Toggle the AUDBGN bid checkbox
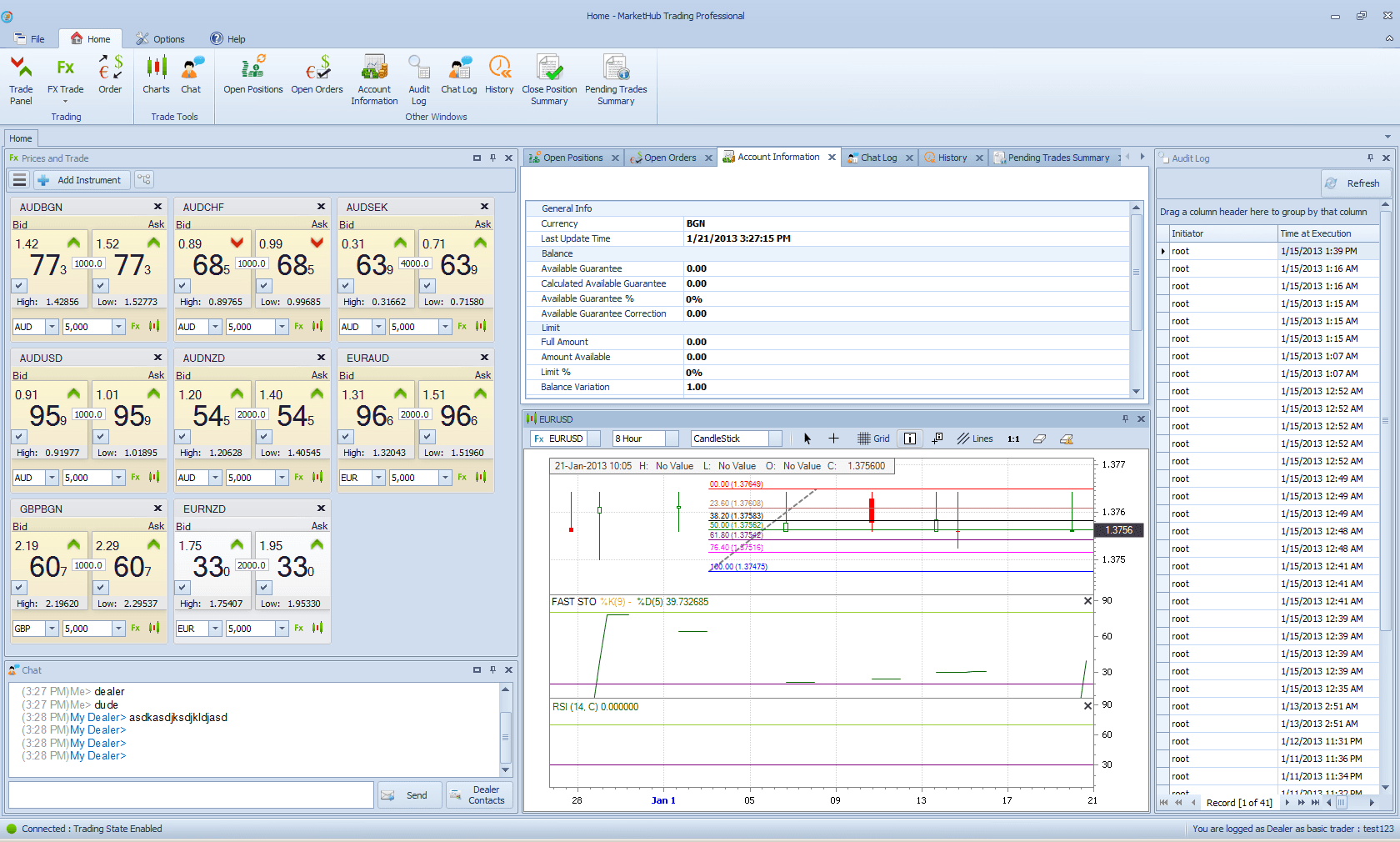This screenshot has height=842, width=1400. [19, 285]
